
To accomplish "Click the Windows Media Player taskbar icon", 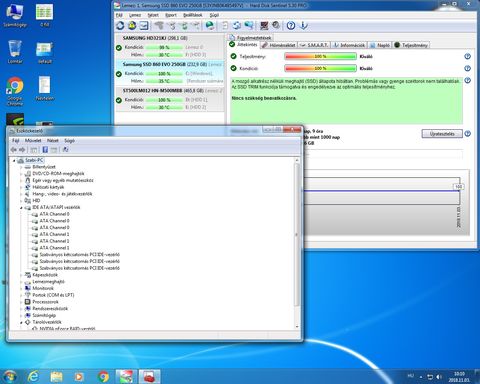I will tap(79, 377).
